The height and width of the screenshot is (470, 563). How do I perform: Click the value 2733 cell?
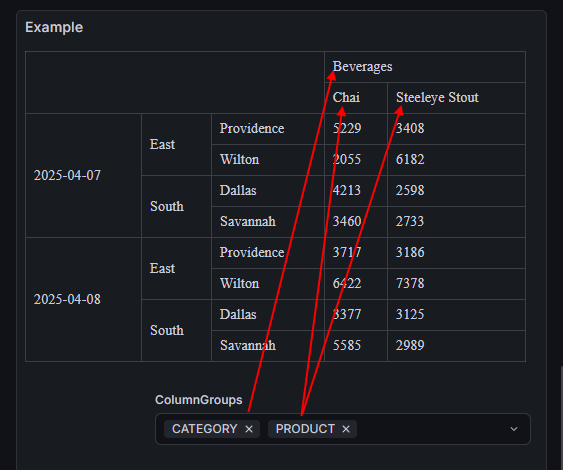[x=456, y=222]
